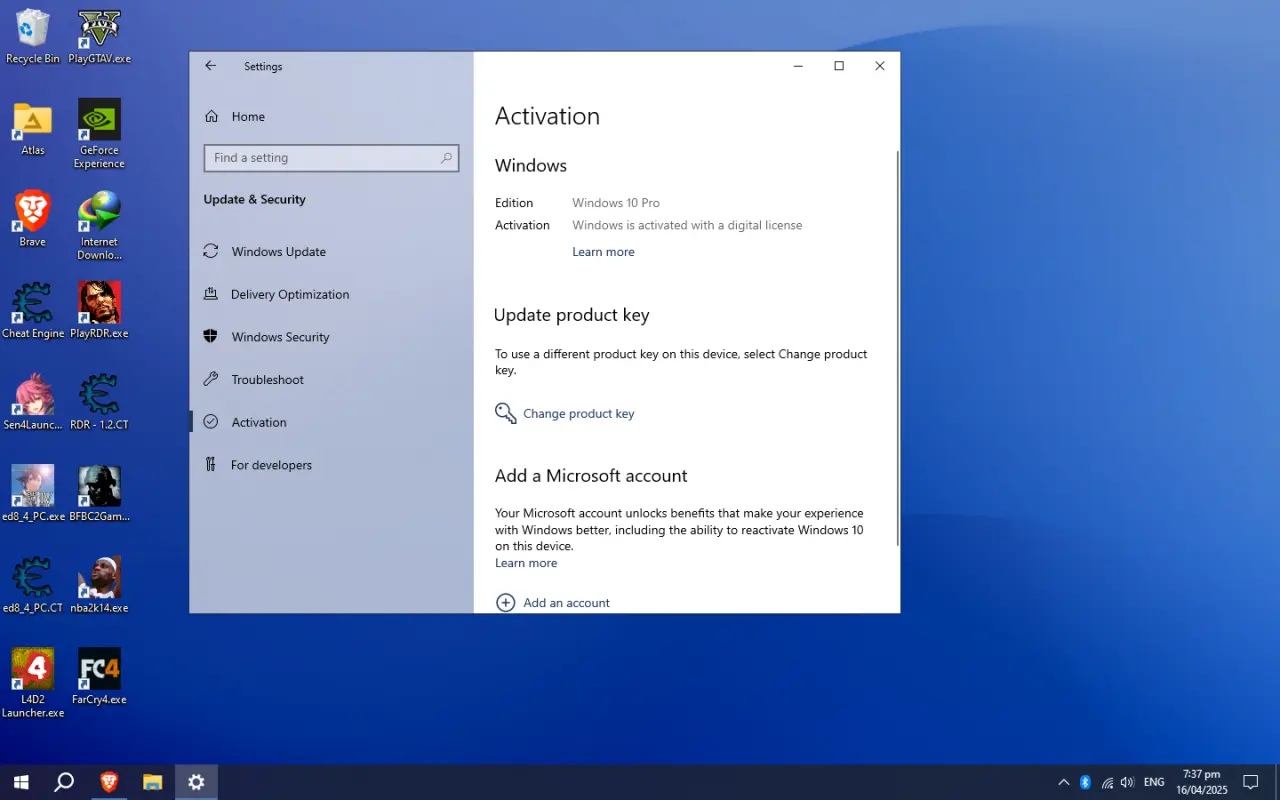The image size is (1280, 800).
Task: Maximize the Settings window
Action: pyautogui.click(x=839, y=66)
